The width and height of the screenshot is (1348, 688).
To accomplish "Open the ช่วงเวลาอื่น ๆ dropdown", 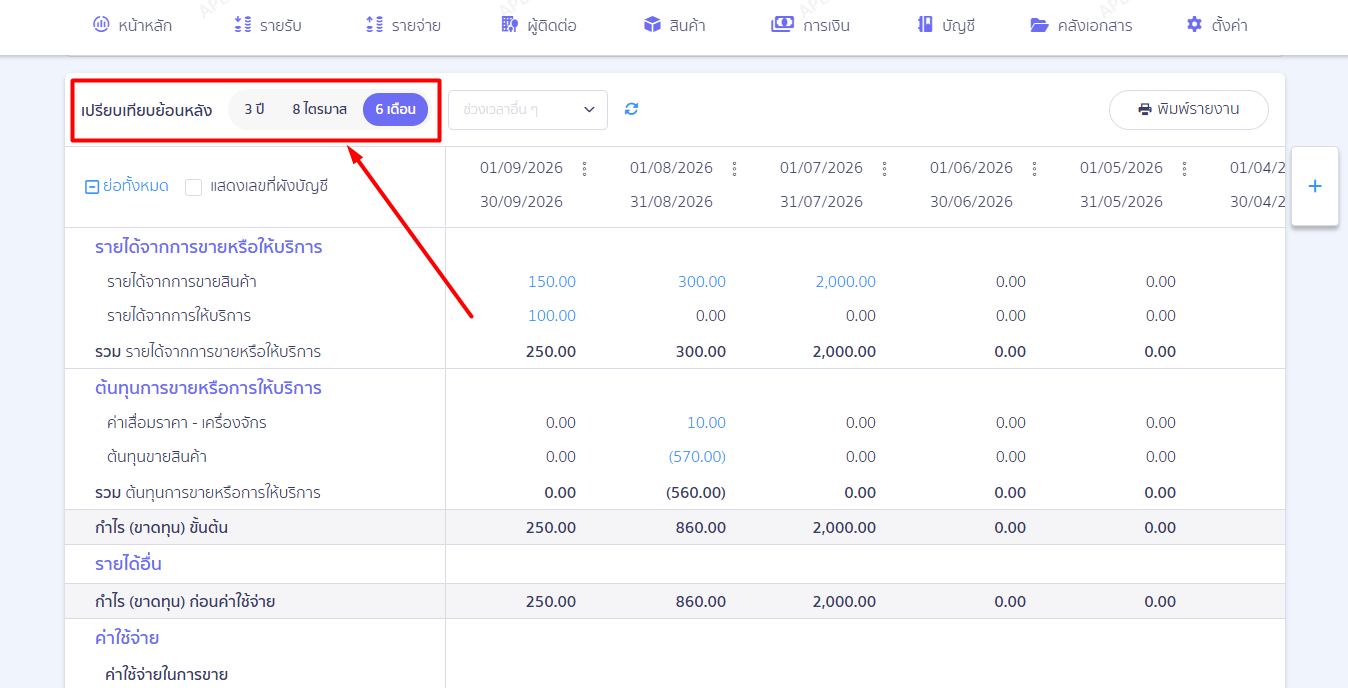I will [x=528, y=110].
